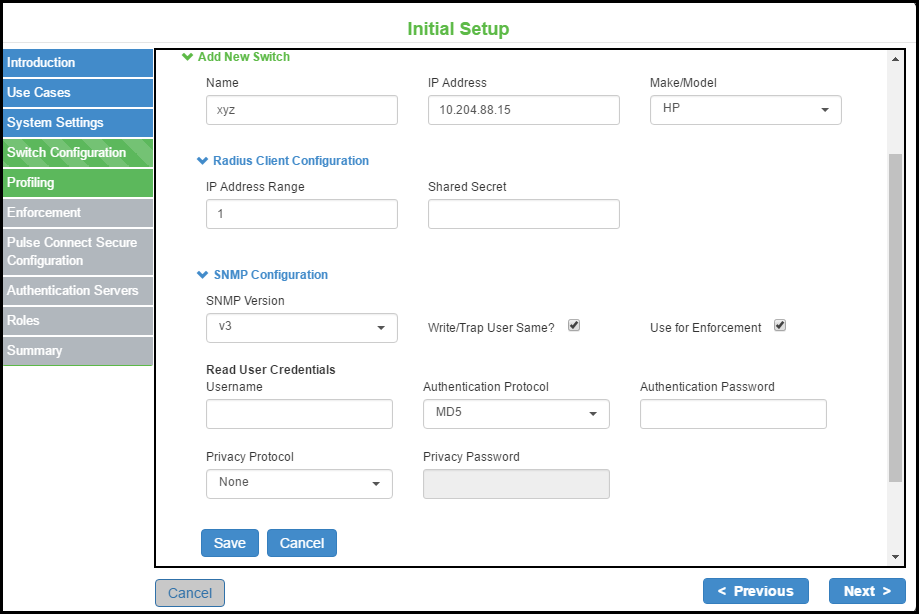Viewport: 919px width, 614px height.
Task: Focus the Read User Username field
Action: pyautogui.click(x=299, y=413)
